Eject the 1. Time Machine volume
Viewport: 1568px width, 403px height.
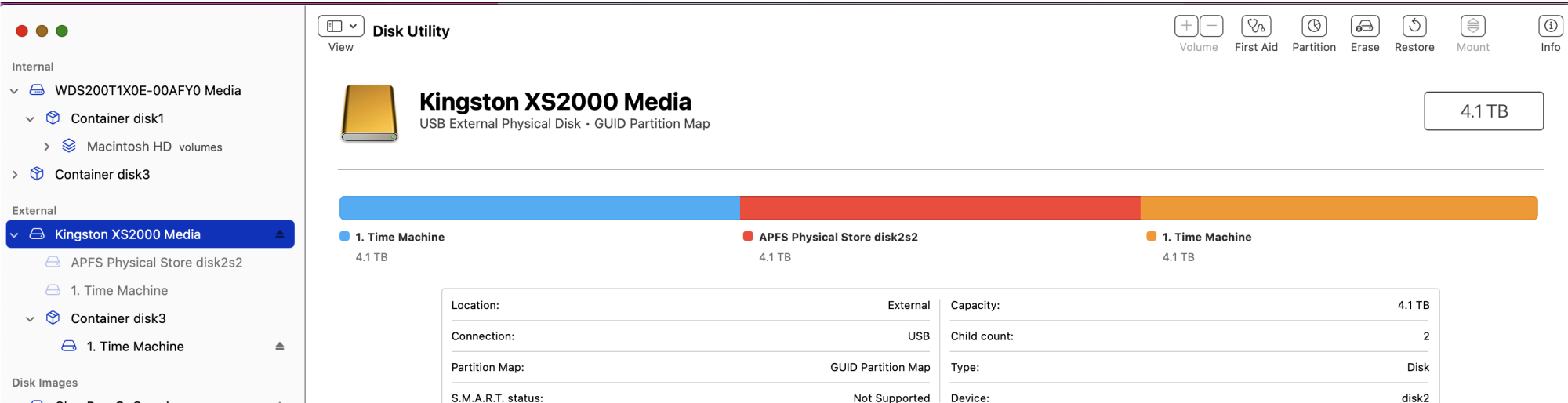click(x=280, y=347)
